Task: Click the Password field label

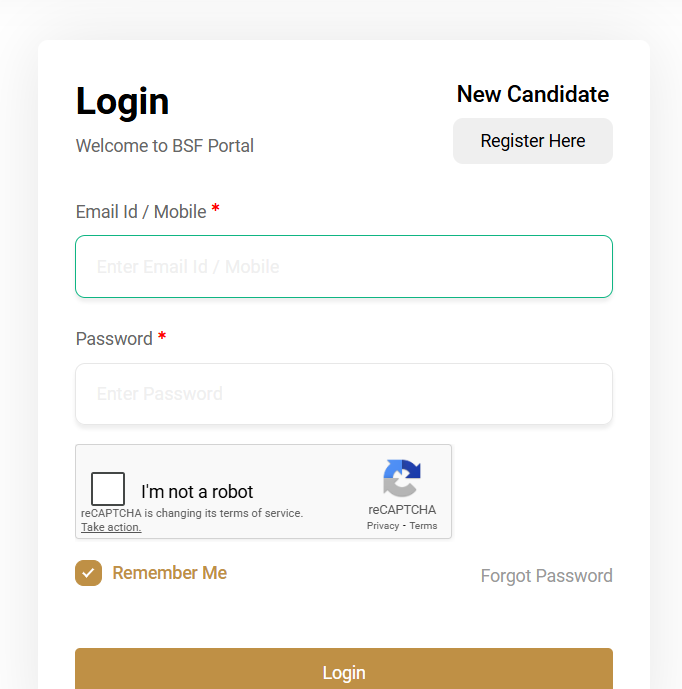Action: (x=114, y=339)
